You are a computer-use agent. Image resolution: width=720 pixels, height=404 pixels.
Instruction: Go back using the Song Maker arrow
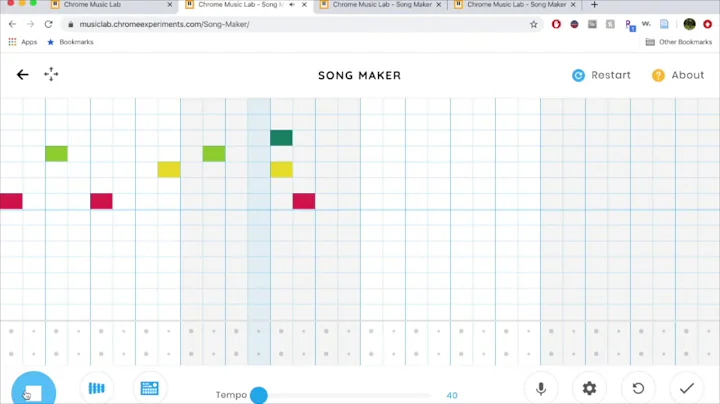22,74
